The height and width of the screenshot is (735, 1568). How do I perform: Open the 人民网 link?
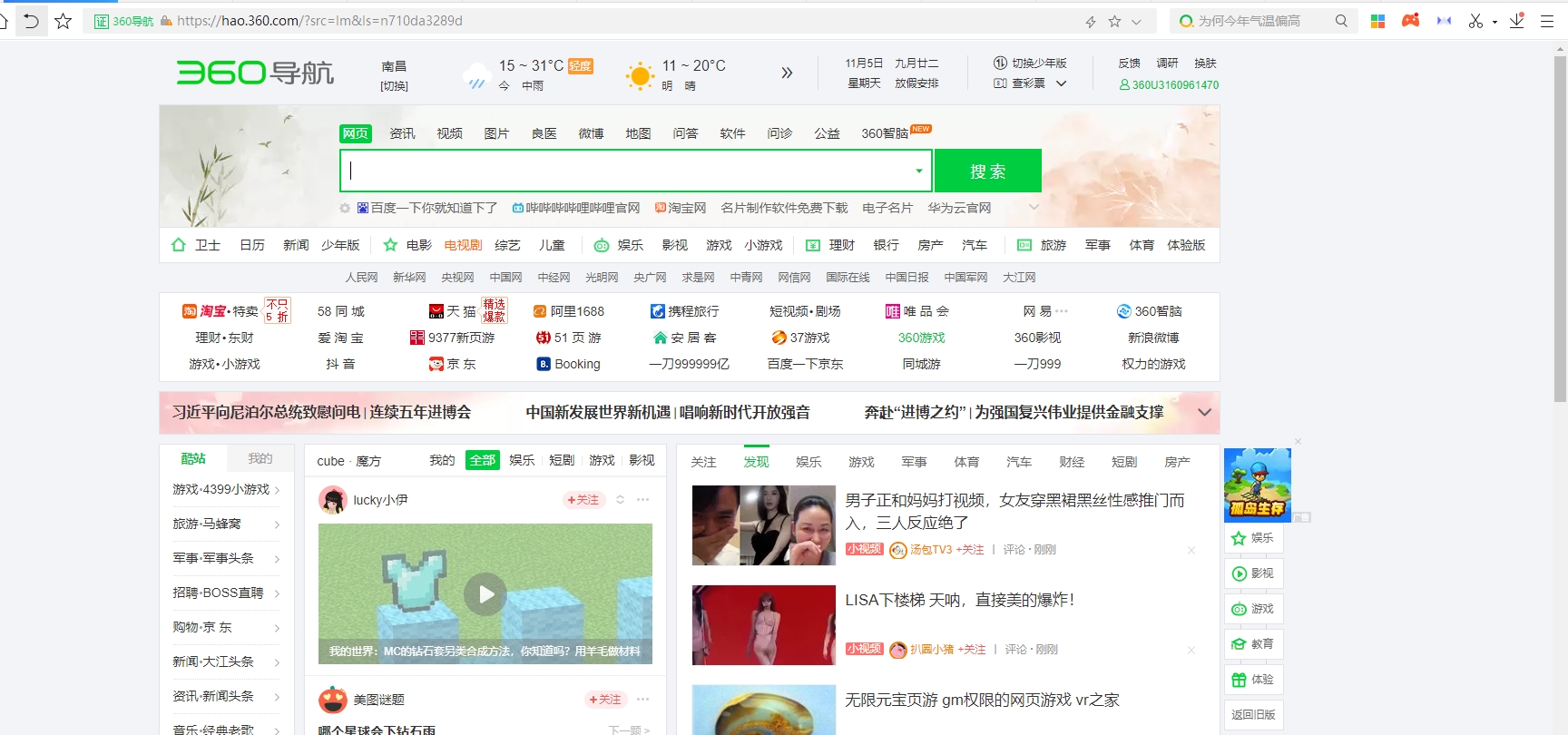[x=361, y=277]
